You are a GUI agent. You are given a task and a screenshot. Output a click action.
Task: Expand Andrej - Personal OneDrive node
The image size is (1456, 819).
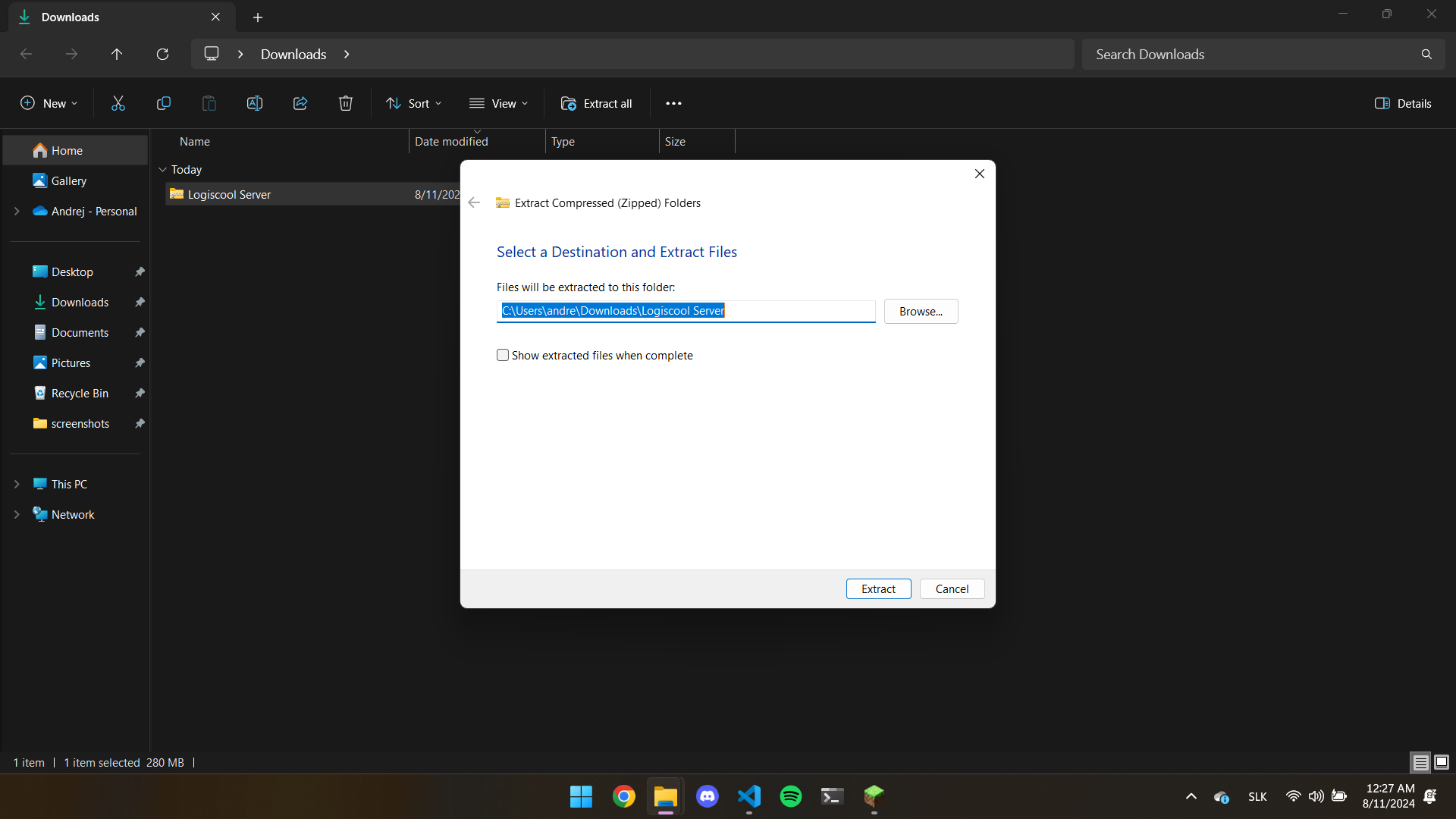[17, 212]
